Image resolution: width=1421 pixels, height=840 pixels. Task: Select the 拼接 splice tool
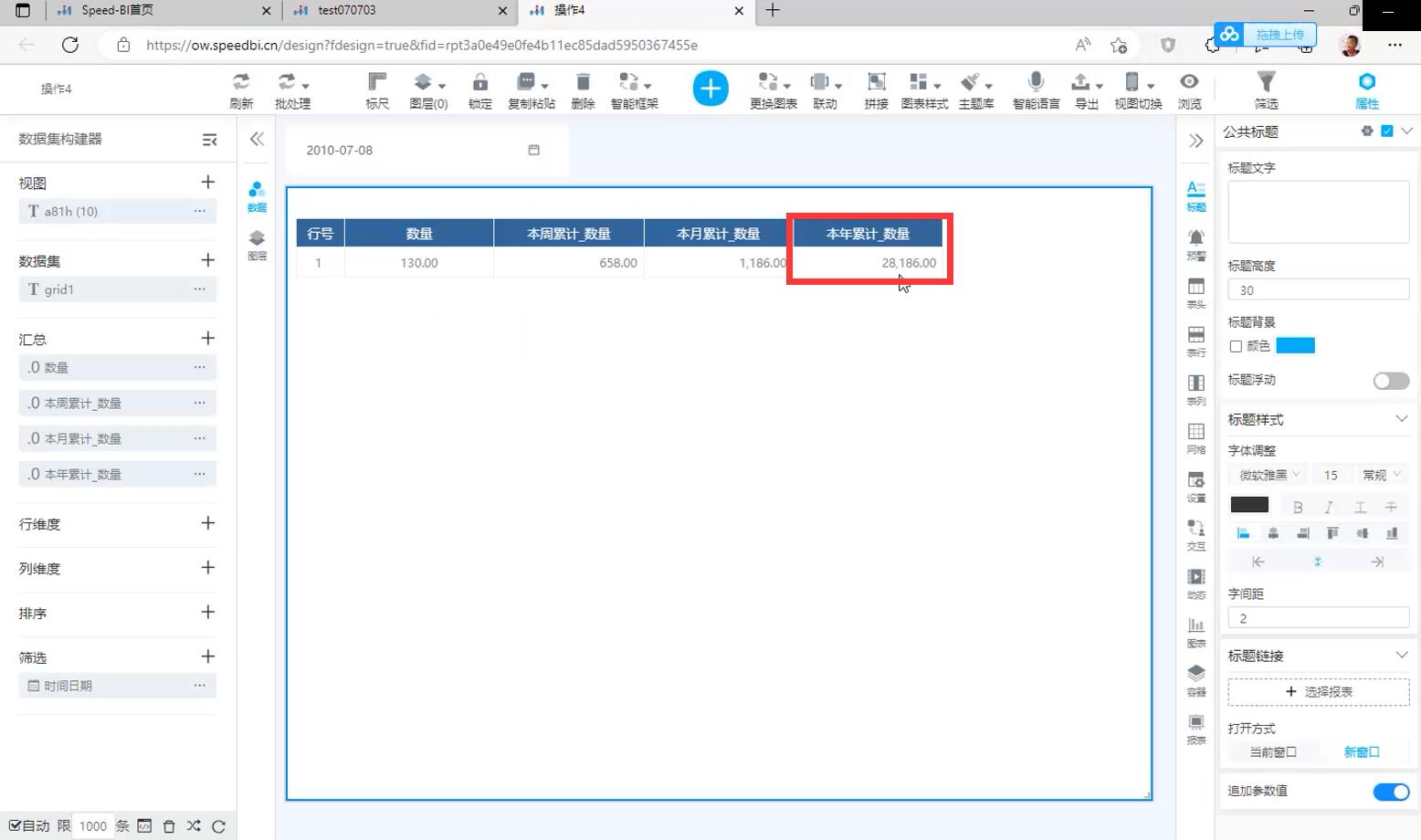tap(877, 89)
